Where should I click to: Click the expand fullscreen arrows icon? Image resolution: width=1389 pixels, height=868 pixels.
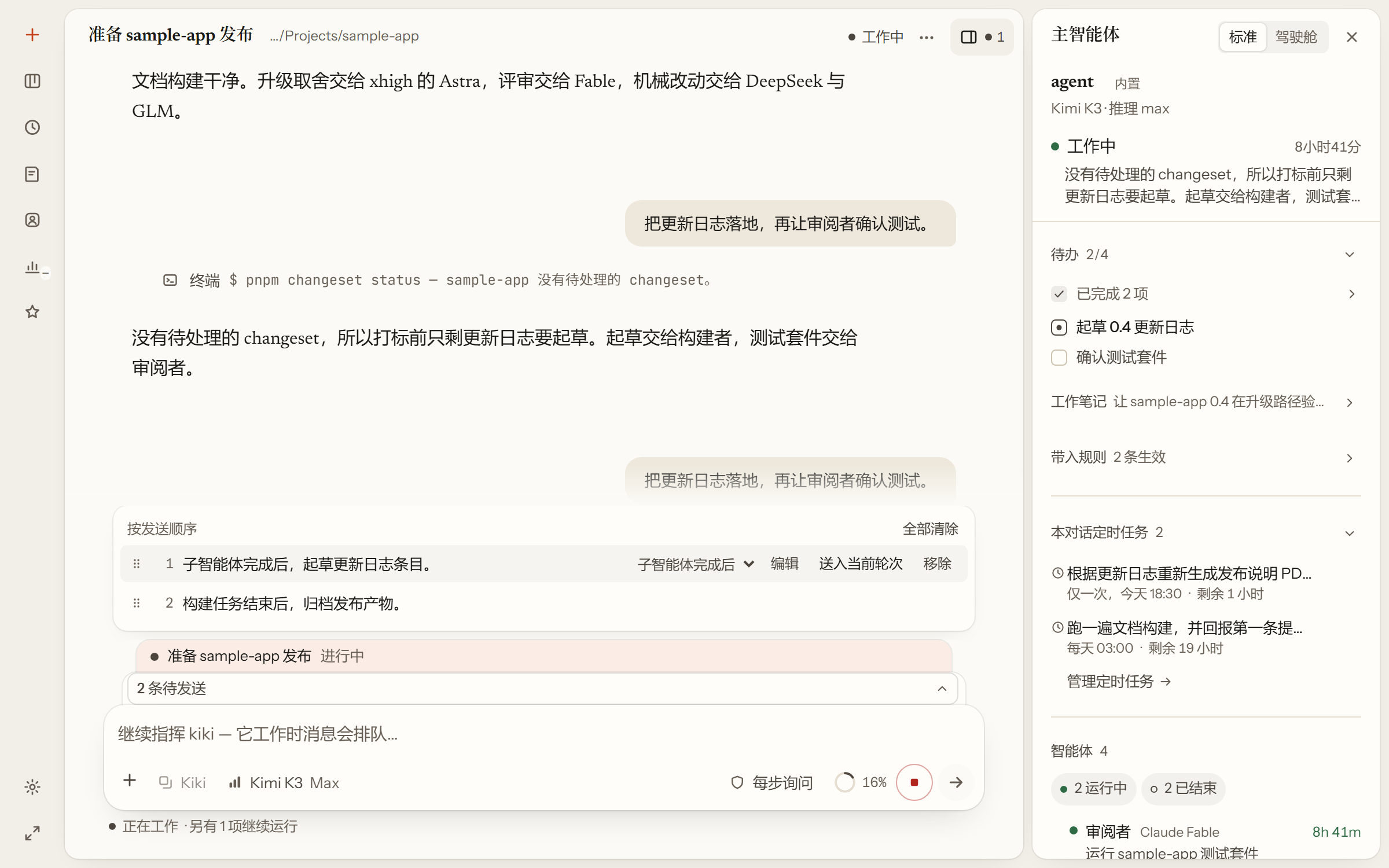point(32,833)
